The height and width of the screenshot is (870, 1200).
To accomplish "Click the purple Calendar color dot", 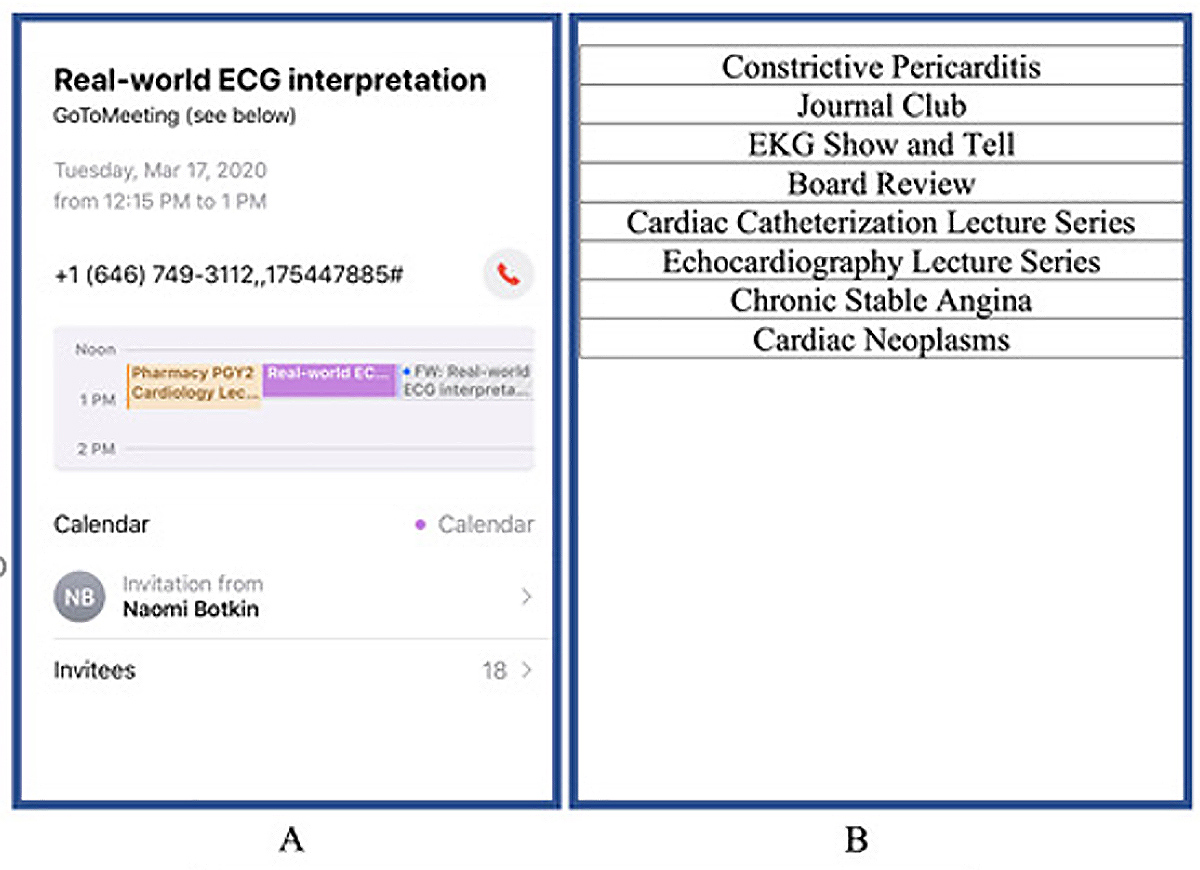I will tap(421, 525).
